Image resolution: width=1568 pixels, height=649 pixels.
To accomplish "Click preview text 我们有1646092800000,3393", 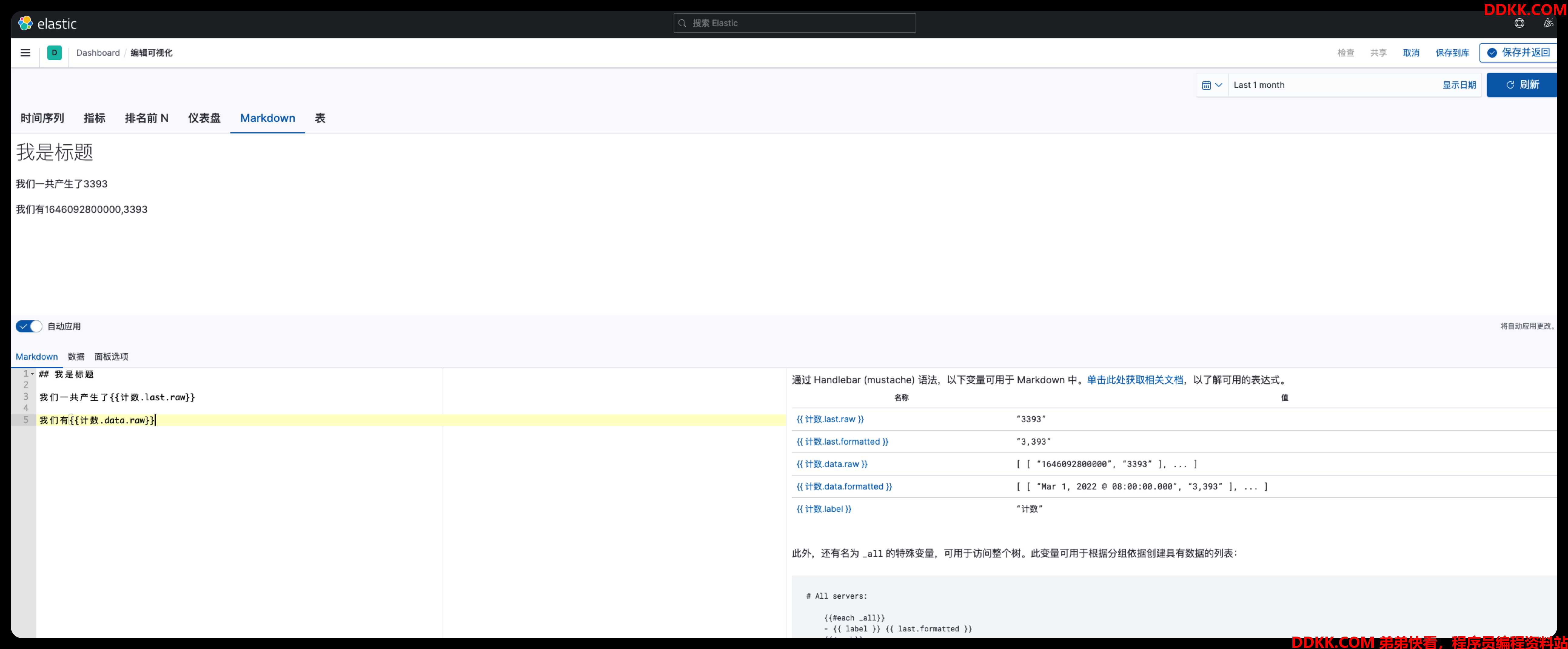I will pyautogui.click(x=82, y=210).
